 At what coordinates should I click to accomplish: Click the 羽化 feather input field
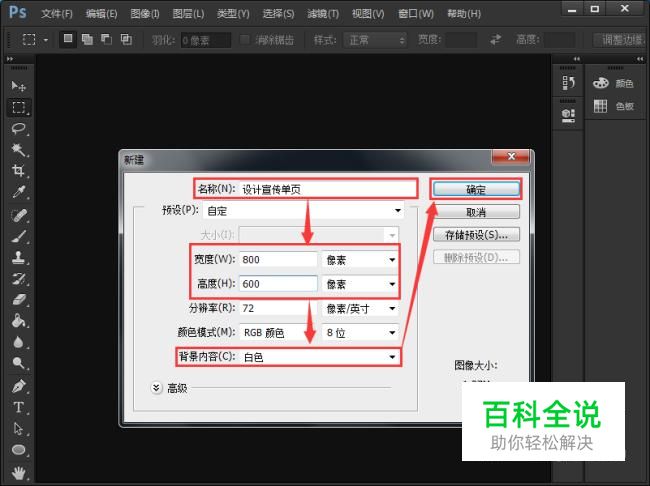(x=206, y=40)
